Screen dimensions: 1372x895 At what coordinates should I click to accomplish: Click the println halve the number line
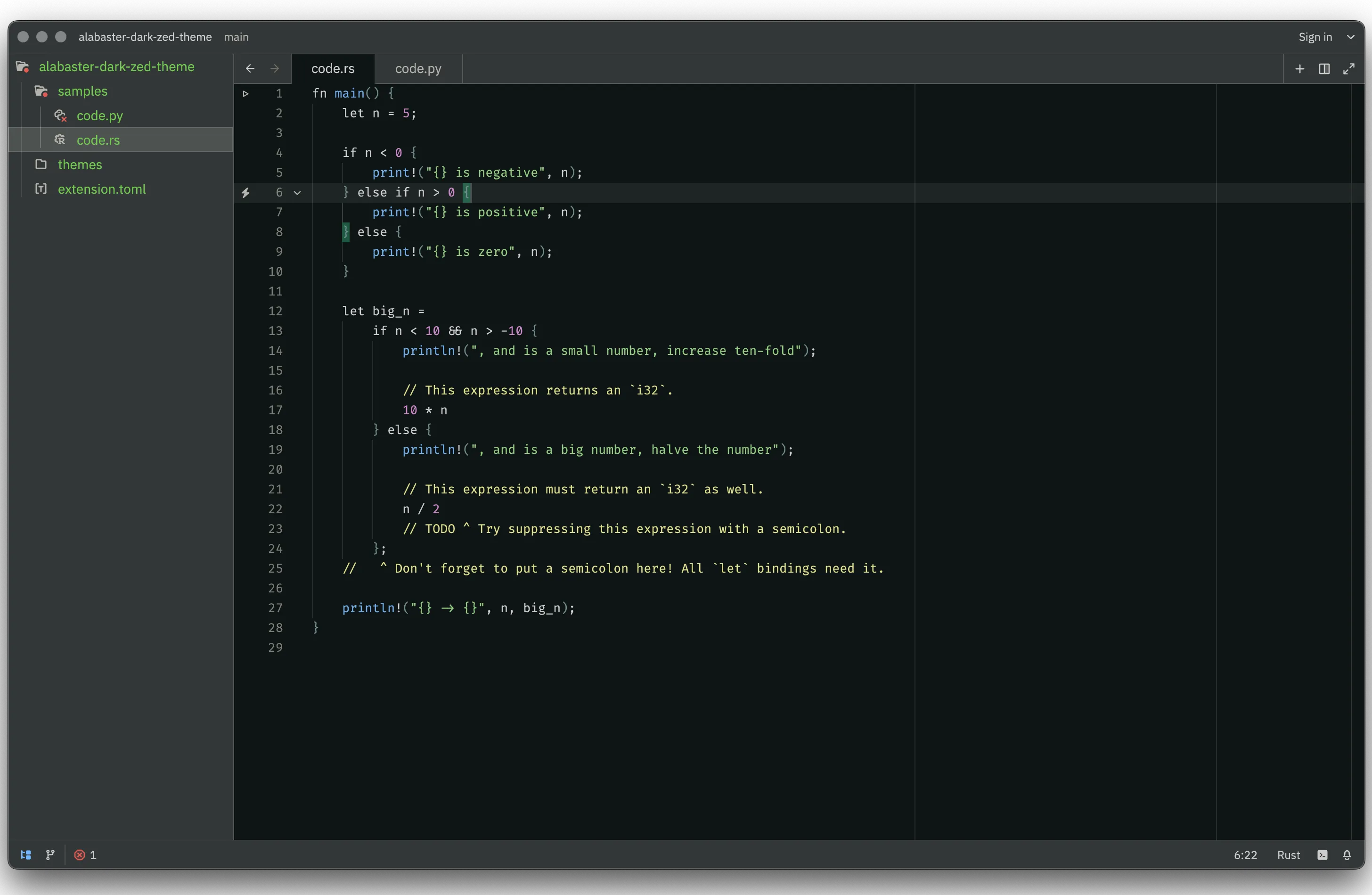click(x=598, y=450)
